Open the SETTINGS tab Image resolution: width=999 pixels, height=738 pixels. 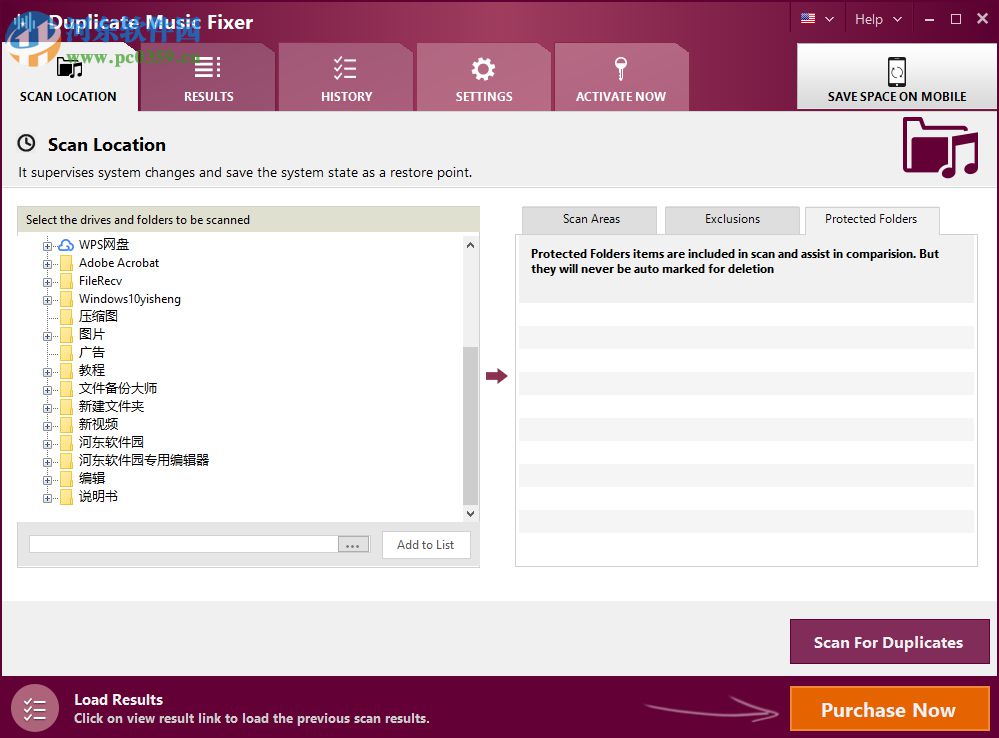pos(483,78)
